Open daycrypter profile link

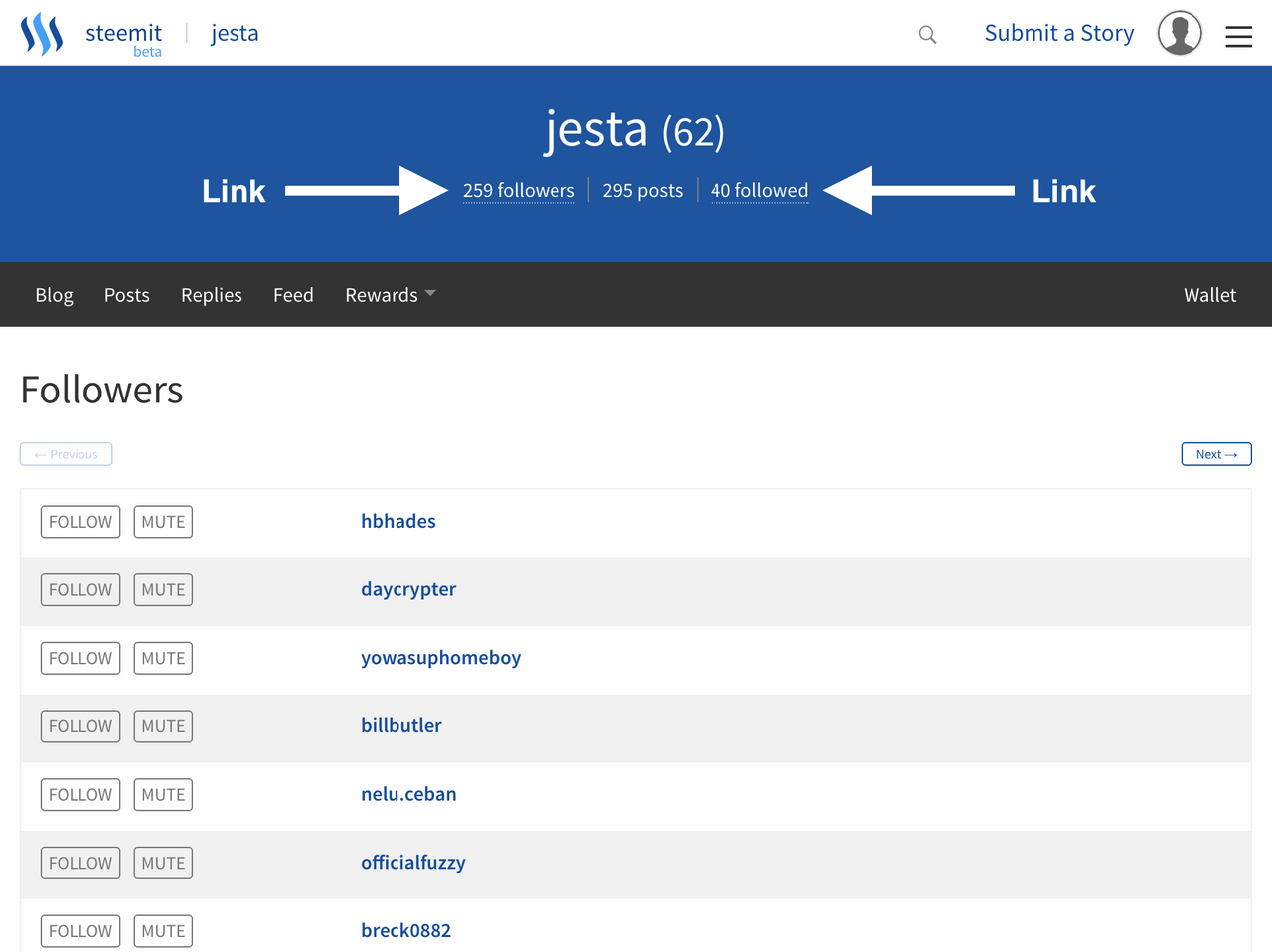408,589
